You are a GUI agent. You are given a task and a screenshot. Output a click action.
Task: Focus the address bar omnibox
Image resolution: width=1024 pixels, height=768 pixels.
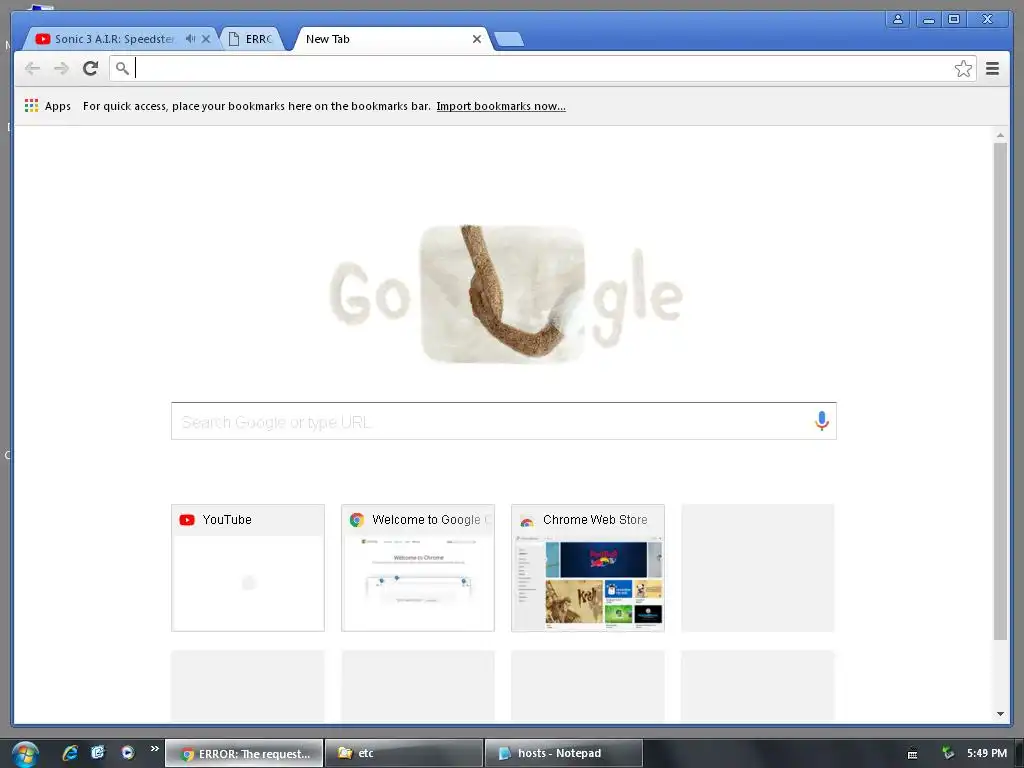(542, 69)
